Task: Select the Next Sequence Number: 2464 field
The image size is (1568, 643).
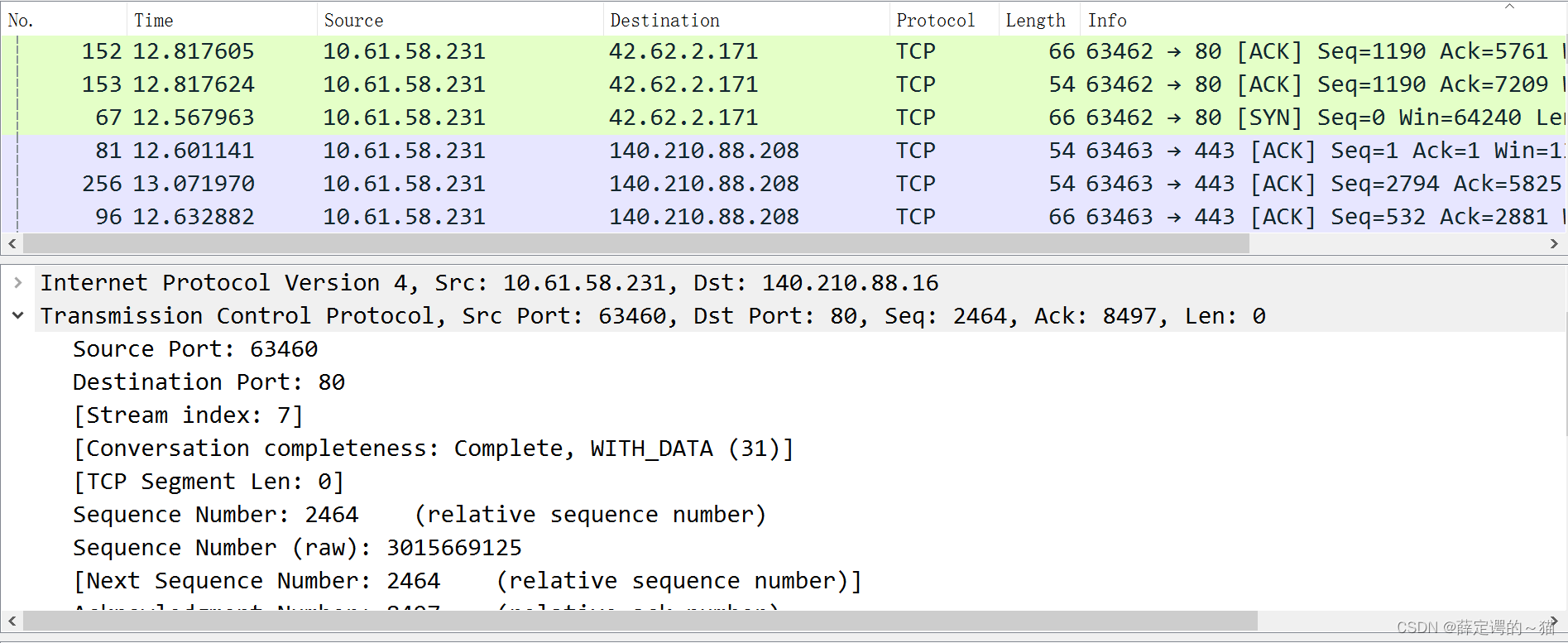Action: pos(468,581)
